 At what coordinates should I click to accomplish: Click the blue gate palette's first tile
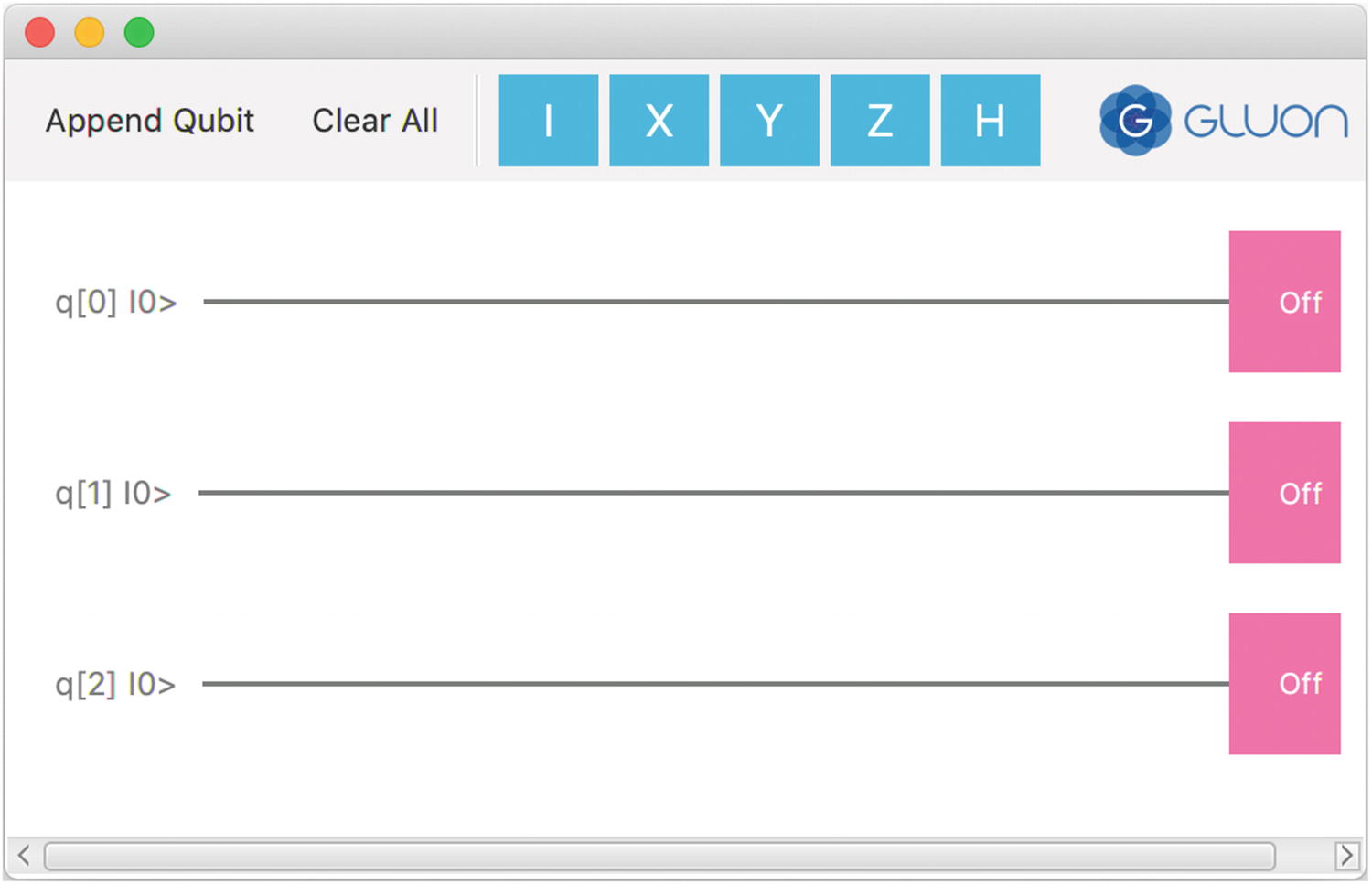pyautogui.click(x=548, y=120)
